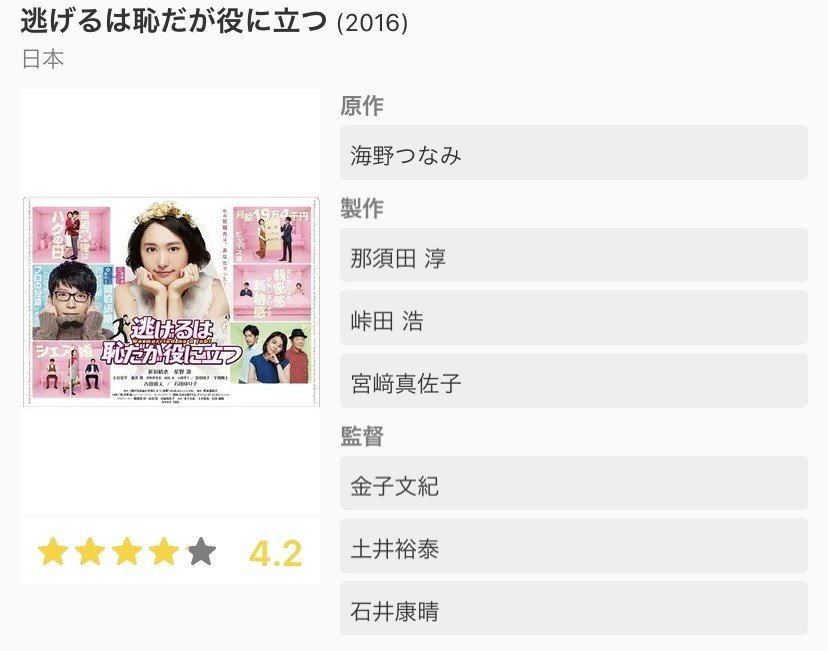Screen dimensions: 828x651
Task: Click the 製作 section heading
Action: pos(362,209)
